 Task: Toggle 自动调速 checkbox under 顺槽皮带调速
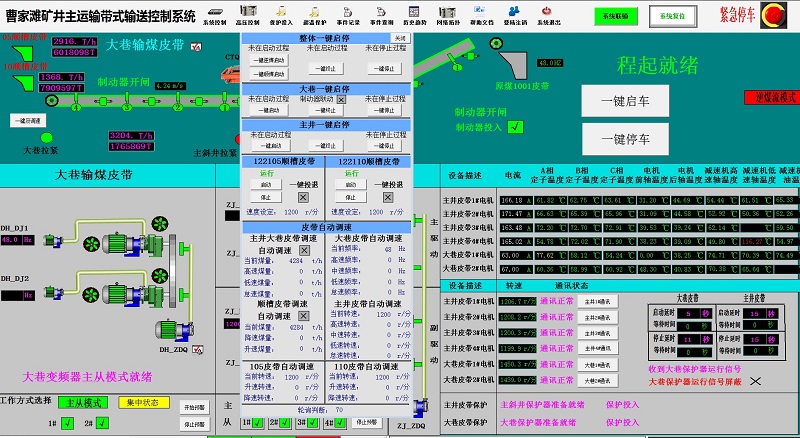point(304,316)
